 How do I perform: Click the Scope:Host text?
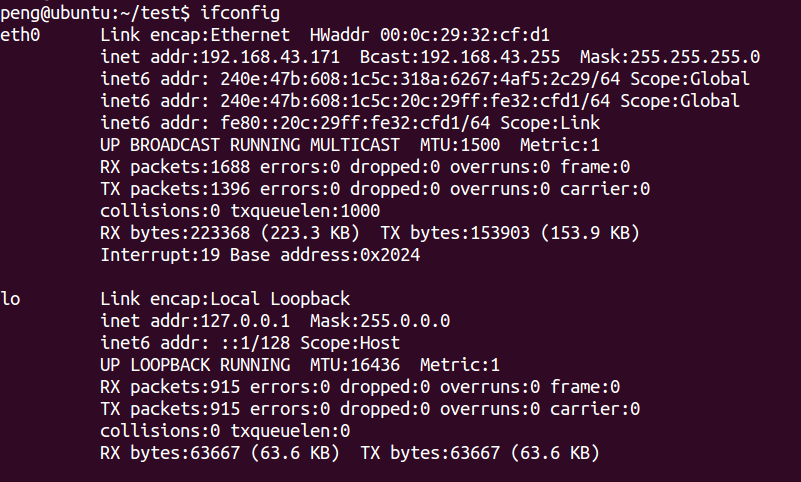point(350,343)
